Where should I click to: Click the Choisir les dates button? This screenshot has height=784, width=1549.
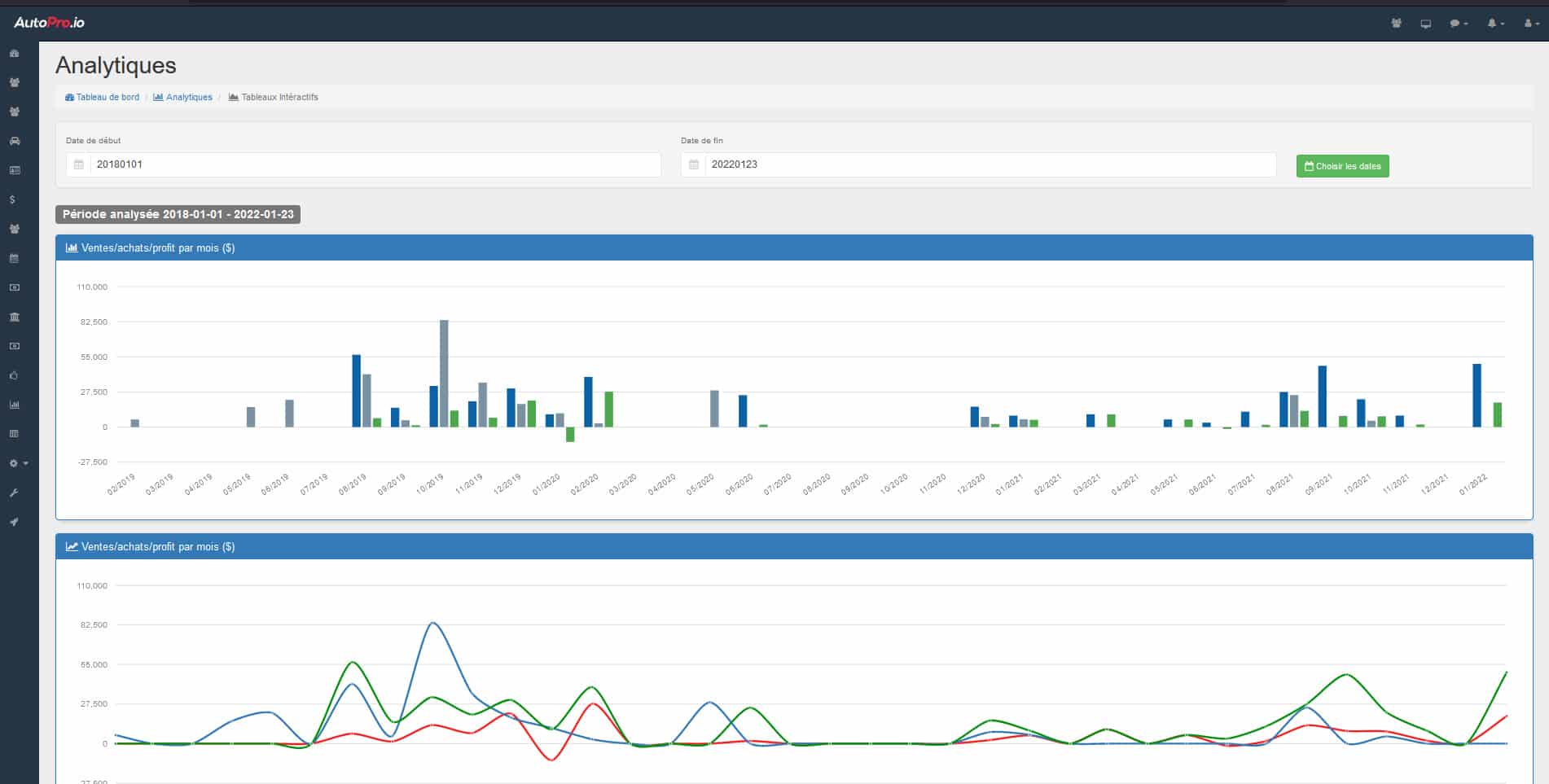(x=1342, y=166)
